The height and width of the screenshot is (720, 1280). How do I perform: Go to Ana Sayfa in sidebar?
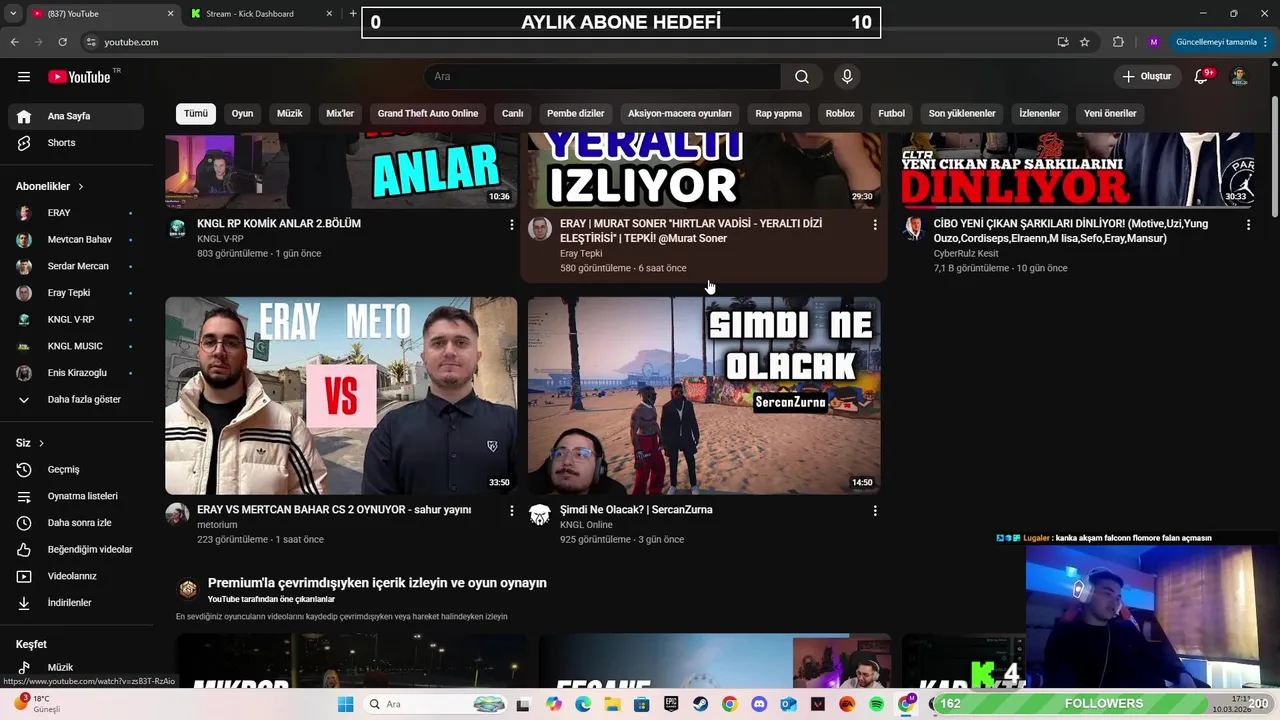76,116
